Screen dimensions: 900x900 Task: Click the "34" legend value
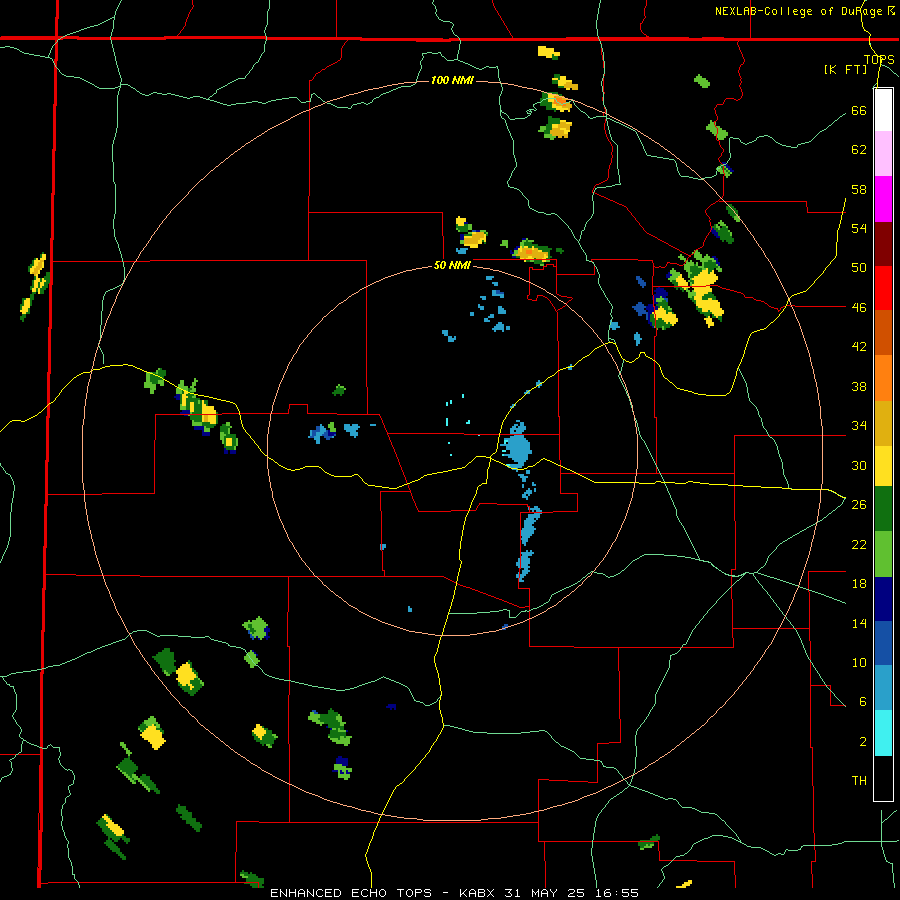[x=859, y=426]
